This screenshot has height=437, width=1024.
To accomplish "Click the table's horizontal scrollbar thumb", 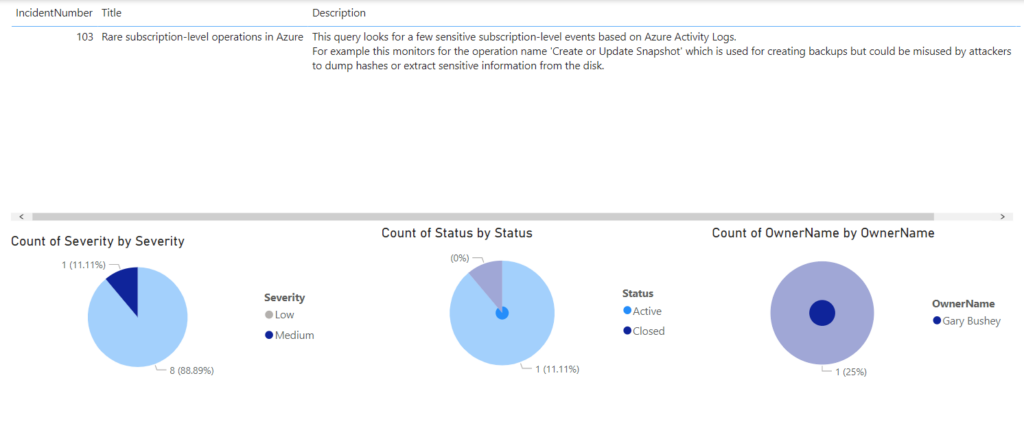I will 483,216.
